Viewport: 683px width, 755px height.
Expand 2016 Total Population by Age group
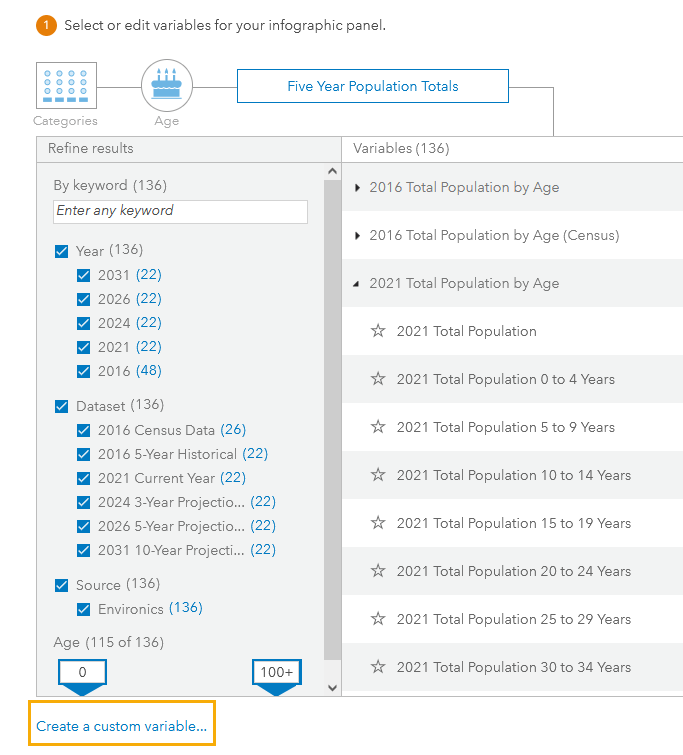click(359, 188)
